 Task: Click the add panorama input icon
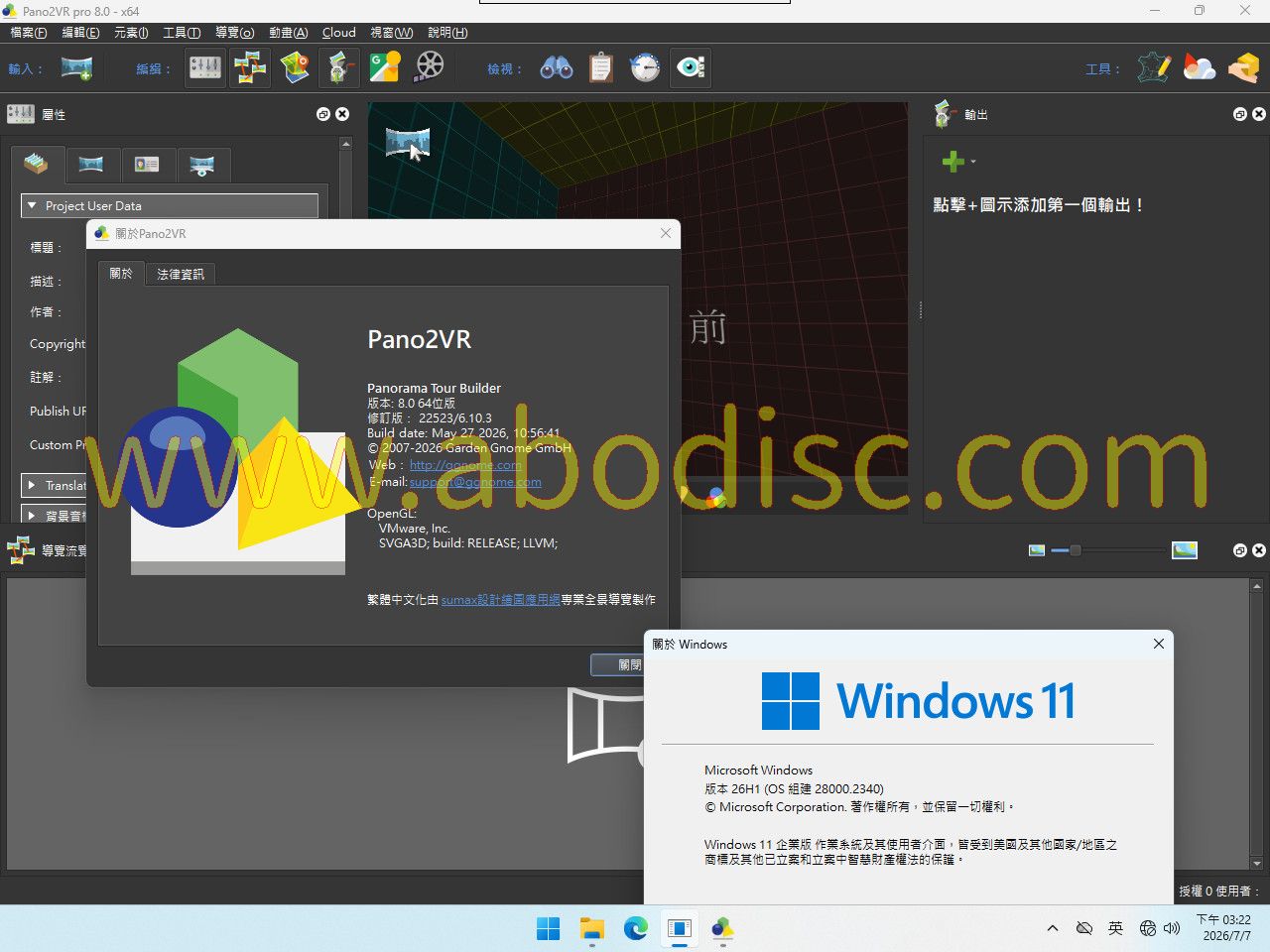point(76,68)
